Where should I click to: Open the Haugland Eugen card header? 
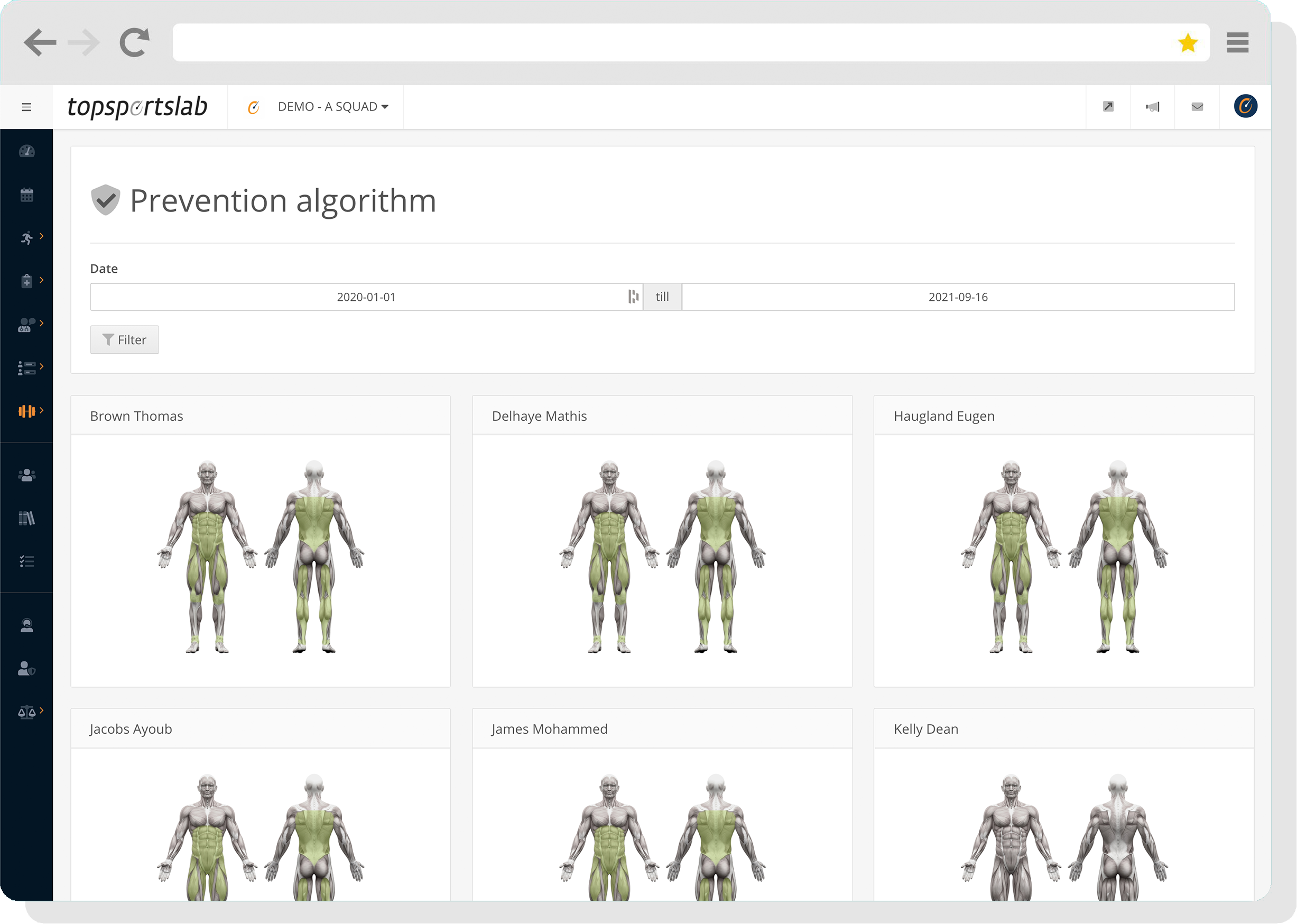[1064, 416]
